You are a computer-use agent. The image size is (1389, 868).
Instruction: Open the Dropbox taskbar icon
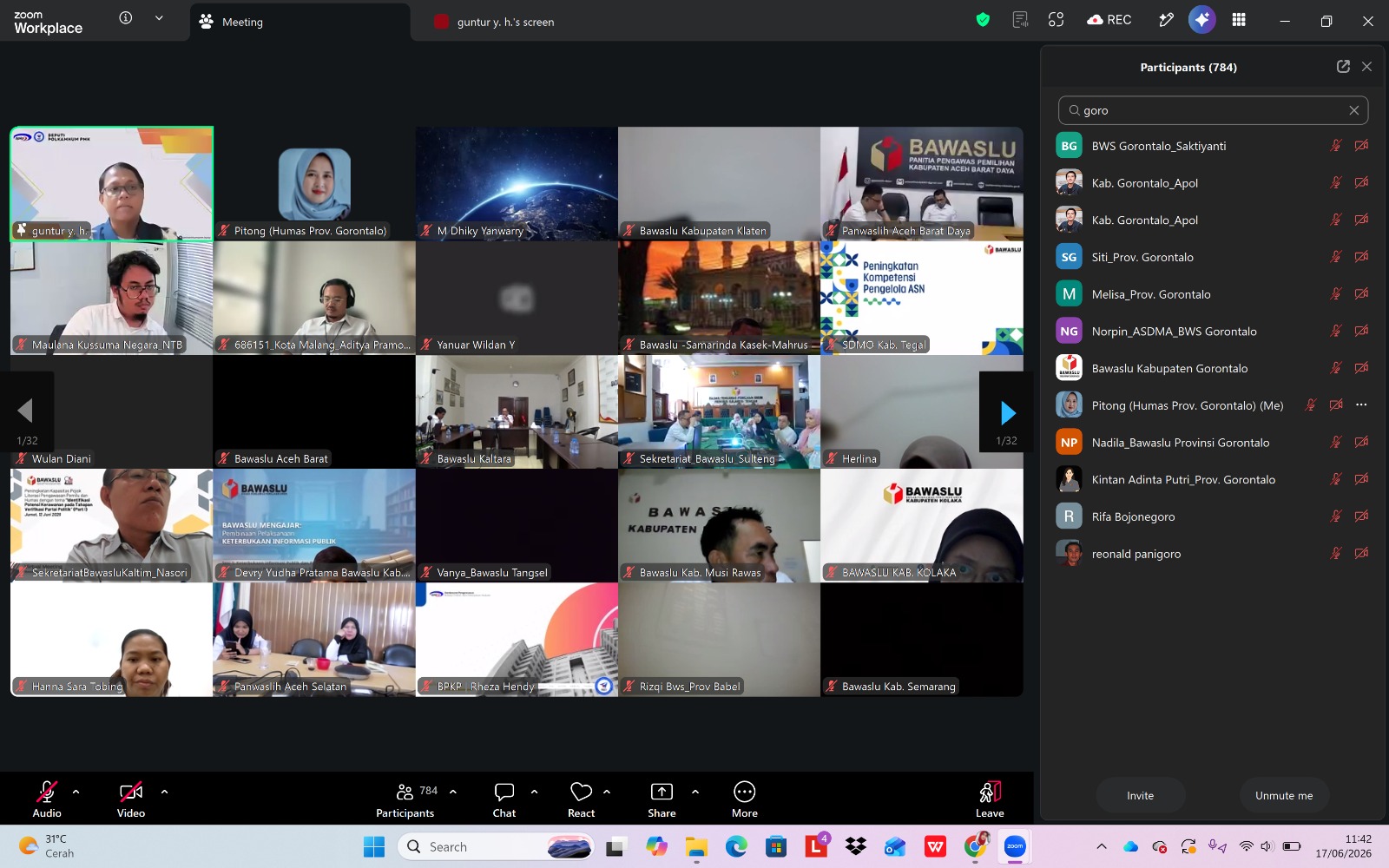[856, 846]
